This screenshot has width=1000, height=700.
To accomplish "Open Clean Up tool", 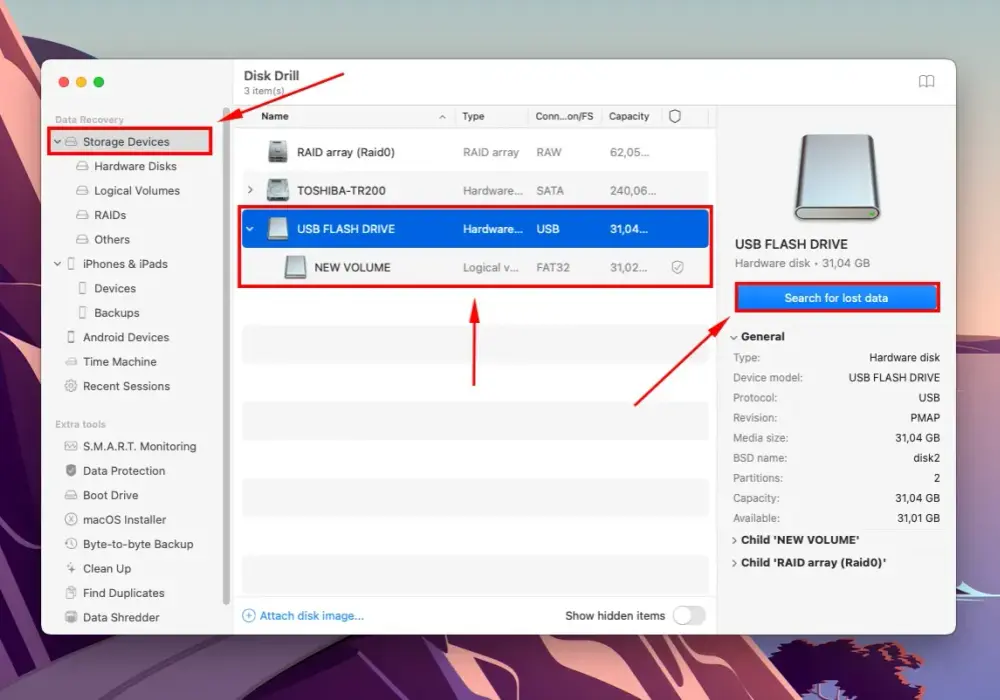I will [x=107, y=568].
